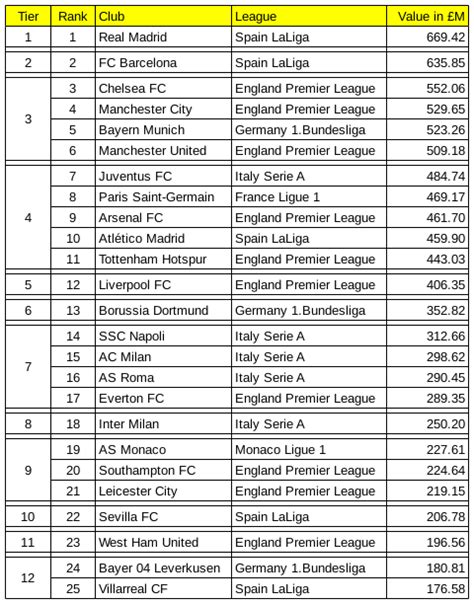Select the Juventus FC cell
Image resolution: width=474 pixels, height=604 pixels.
tap(163, 176)
